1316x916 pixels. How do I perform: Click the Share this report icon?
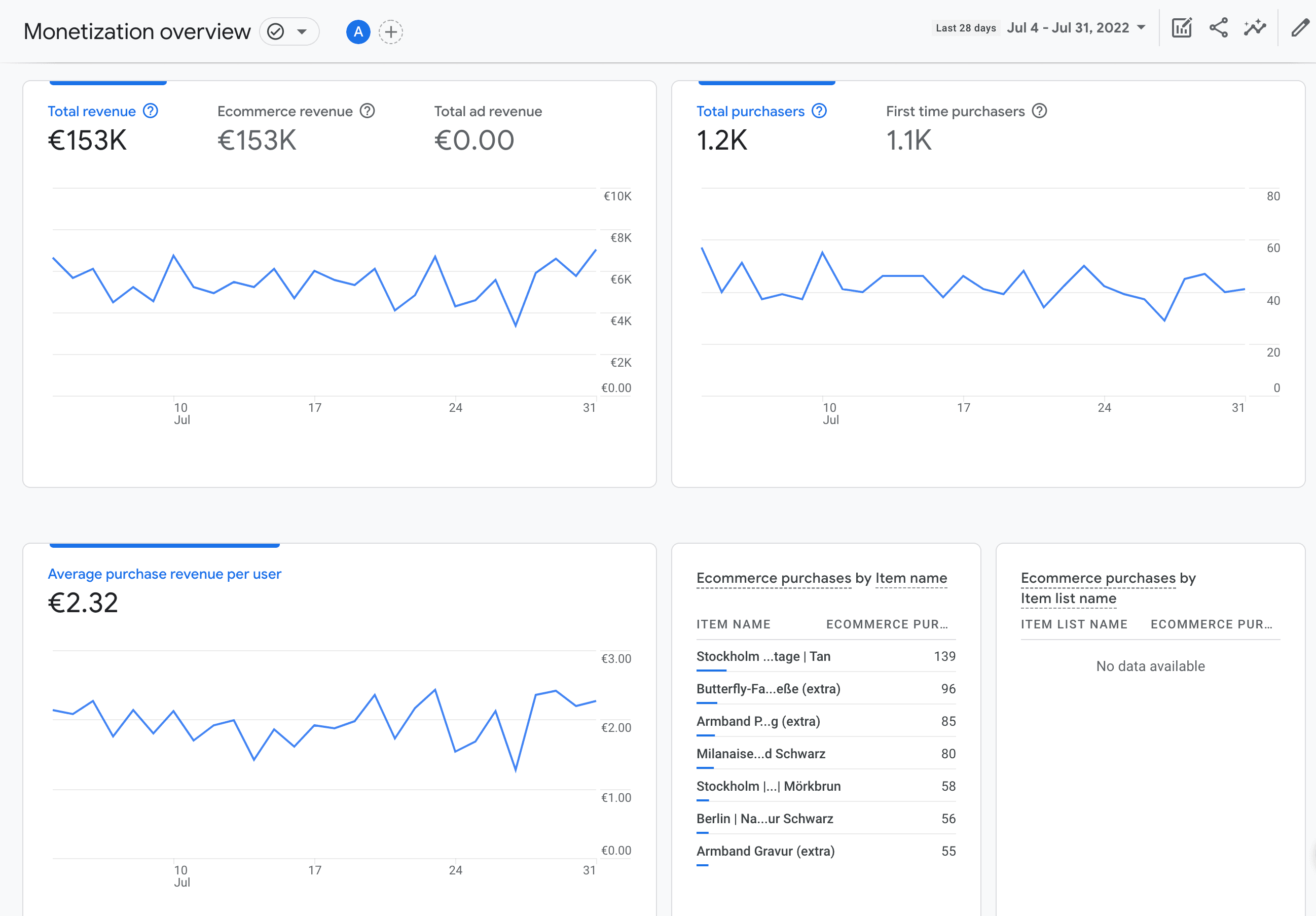pyautogui.click(x=1218, y=27)
